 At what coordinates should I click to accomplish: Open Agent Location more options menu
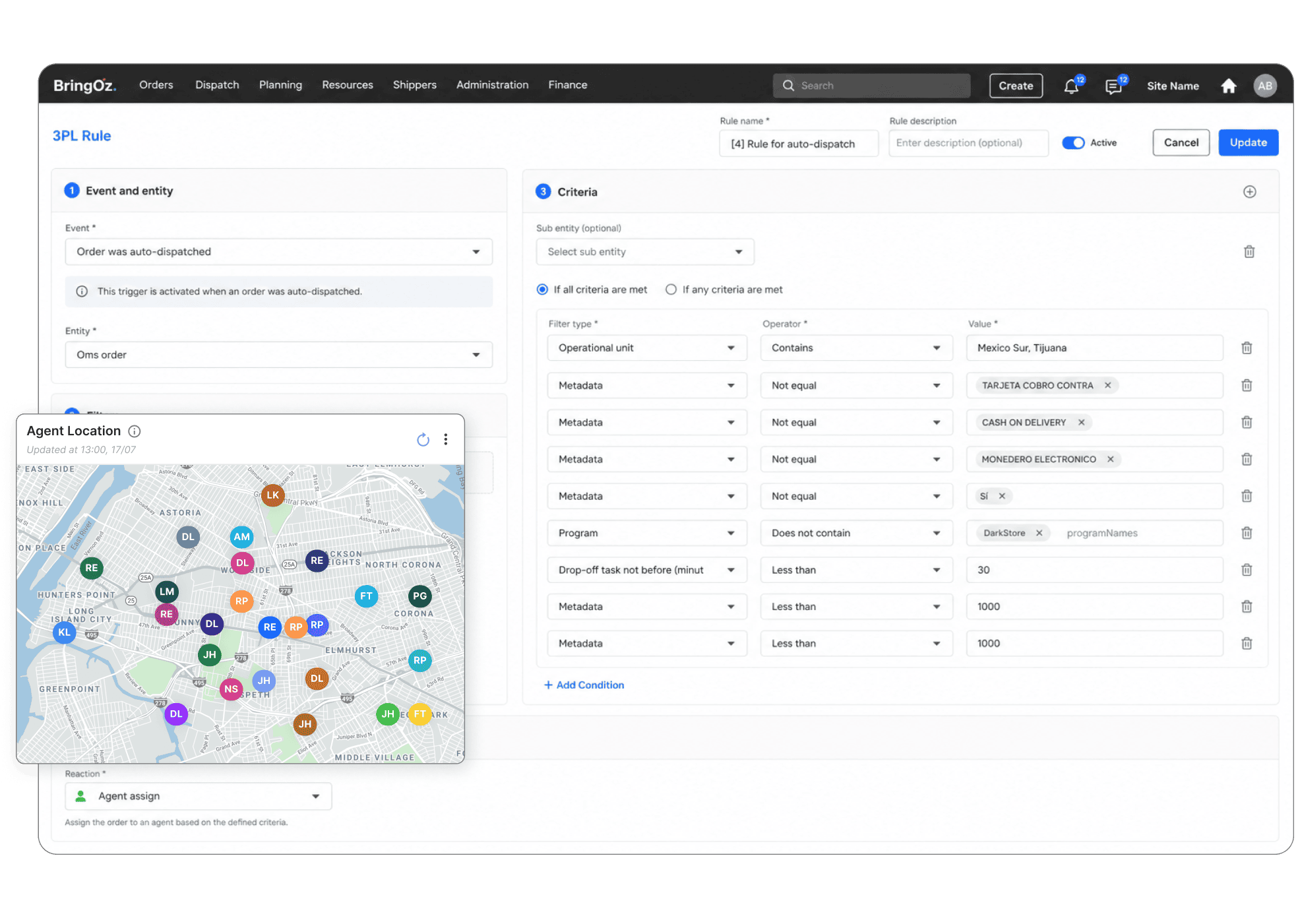pyautogui.click(x=446, y=439)
